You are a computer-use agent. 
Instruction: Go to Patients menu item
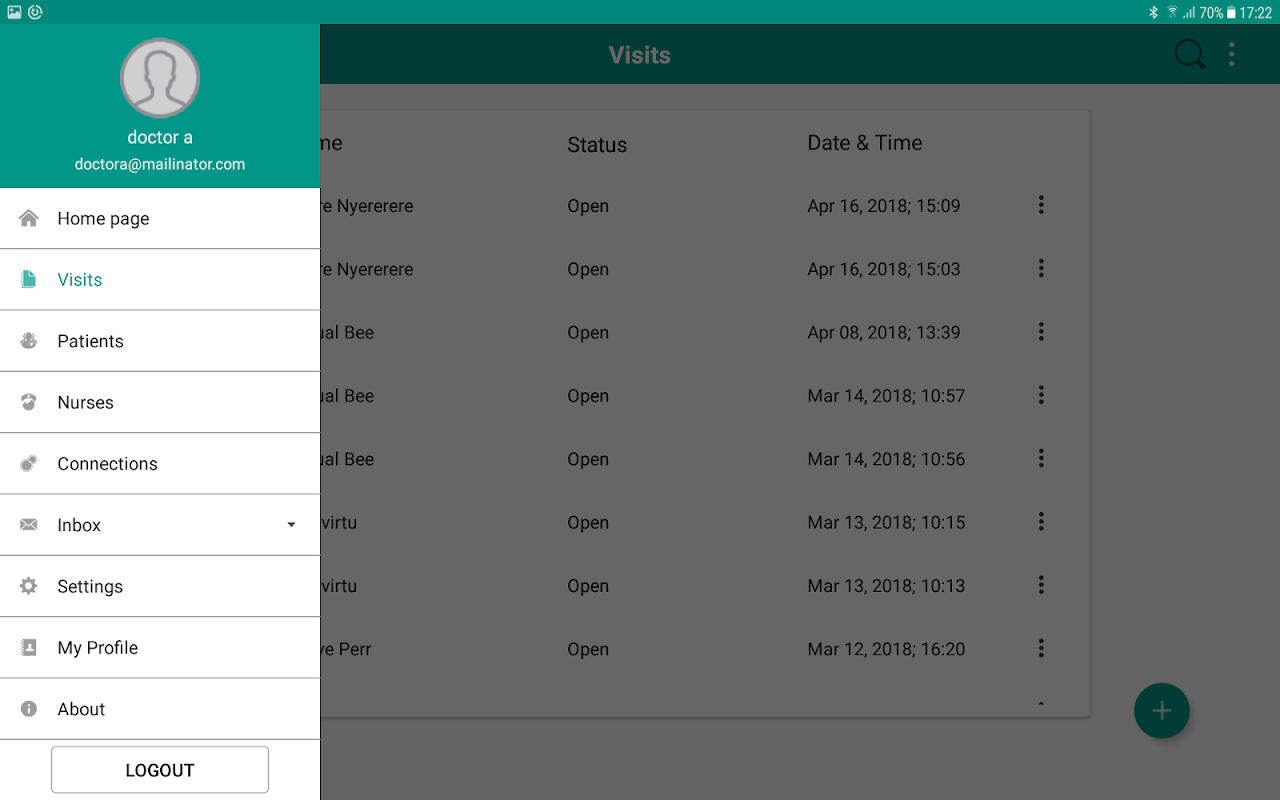pos(91,341)
